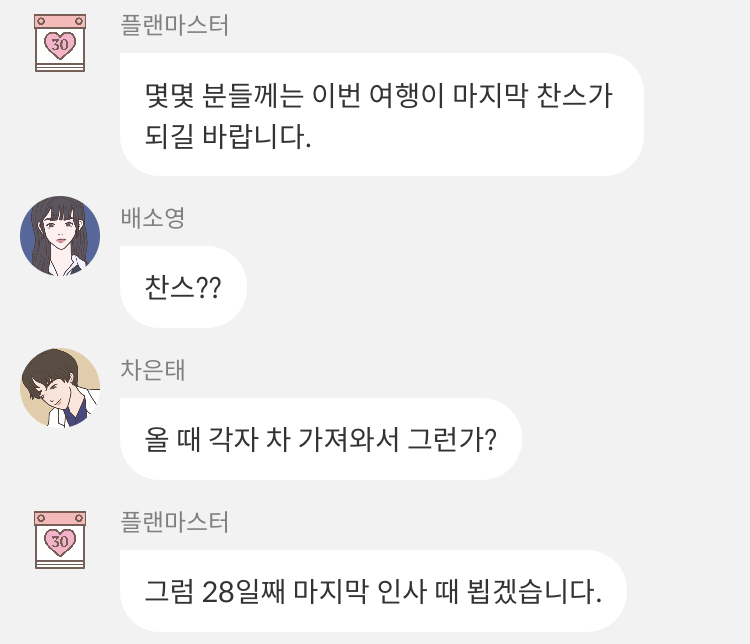Click pink '30' heart beside '몇몇 분들께는' message
The image size is (750, 644).
click(60, 45)
